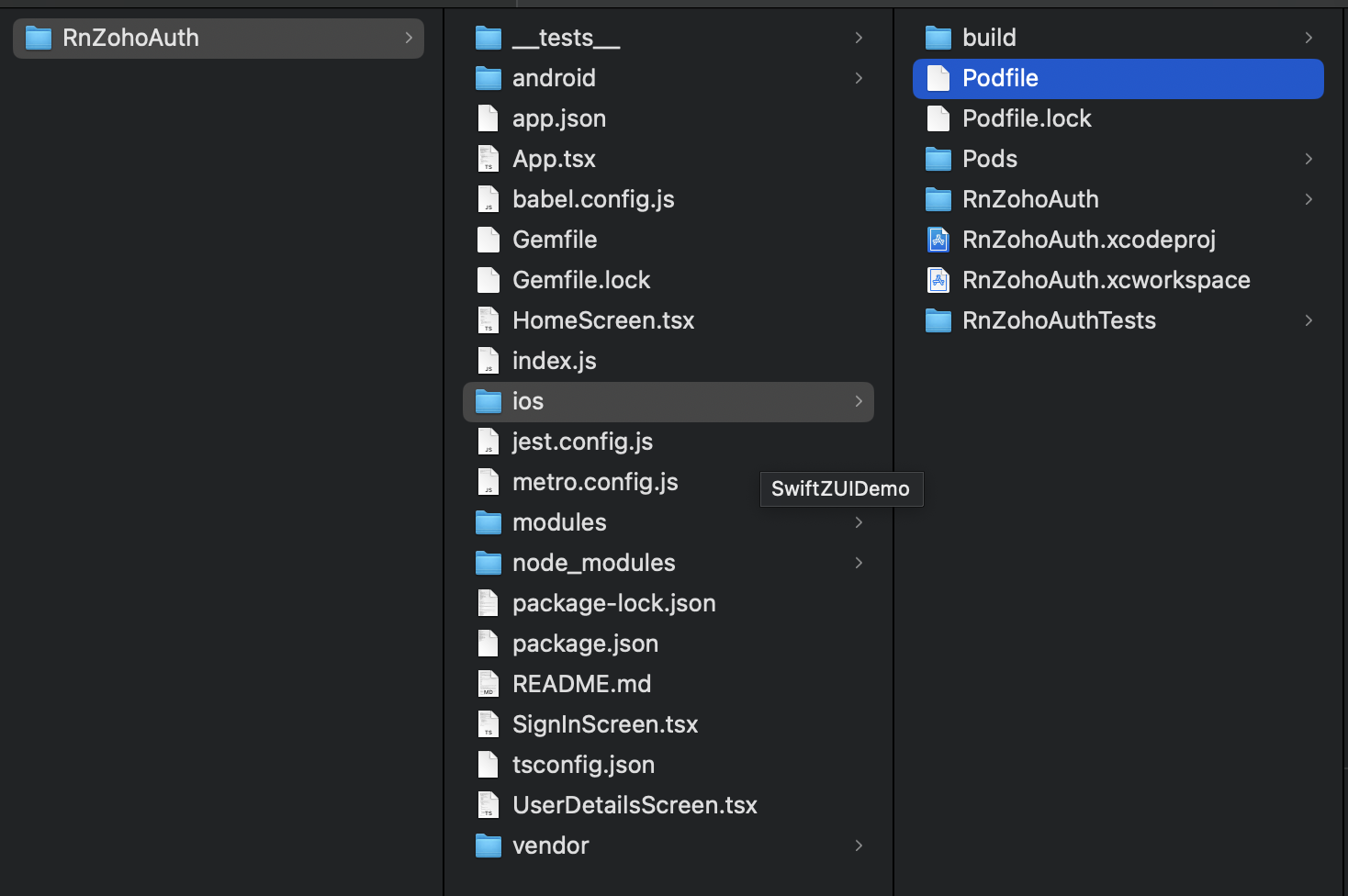The height and width of the screenshot is (896, 1348).
Task: Click the RnZohoAuth.xcworkspace file icon
Action: pos(938,280)
